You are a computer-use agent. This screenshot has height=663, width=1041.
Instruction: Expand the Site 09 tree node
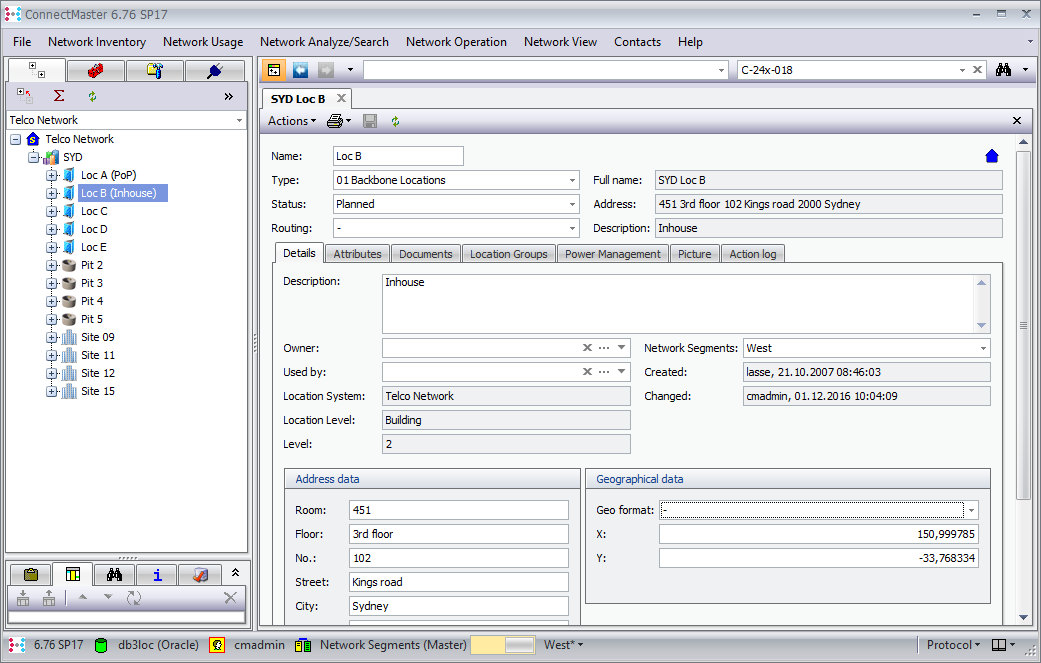pyautogui.click(x=52, y=337)
